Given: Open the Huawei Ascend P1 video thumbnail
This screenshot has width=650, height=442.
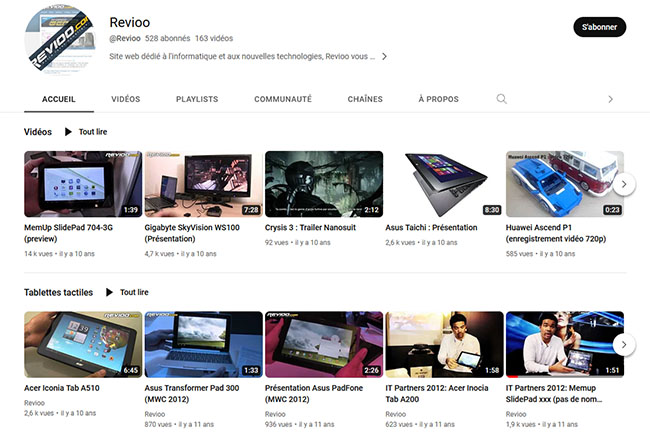Looking at the screenshot, I should click(x=565, y=184).
